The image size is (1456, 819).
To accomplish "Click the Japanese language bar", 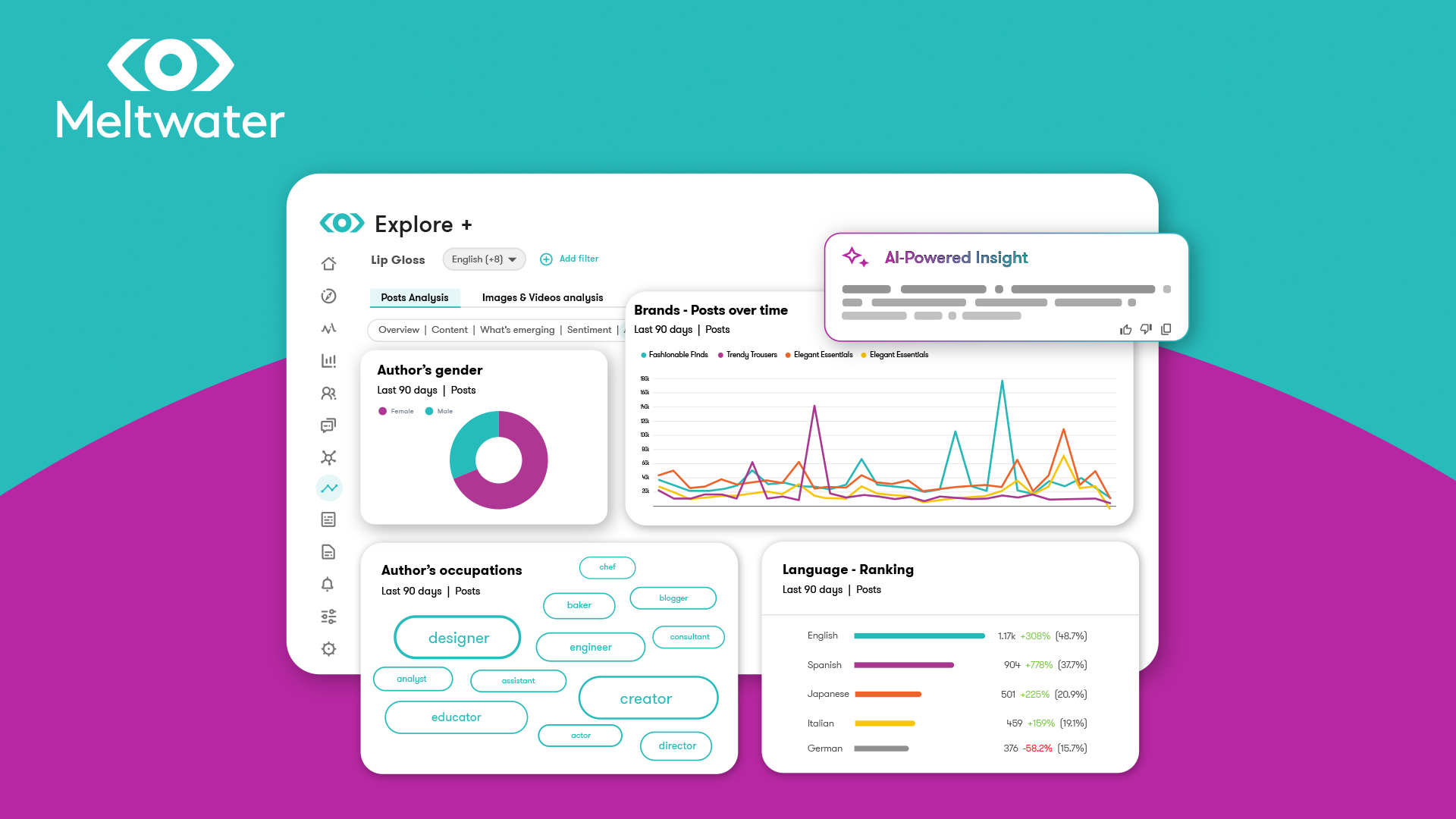I will pyautogui.click(x=888, y=695).
